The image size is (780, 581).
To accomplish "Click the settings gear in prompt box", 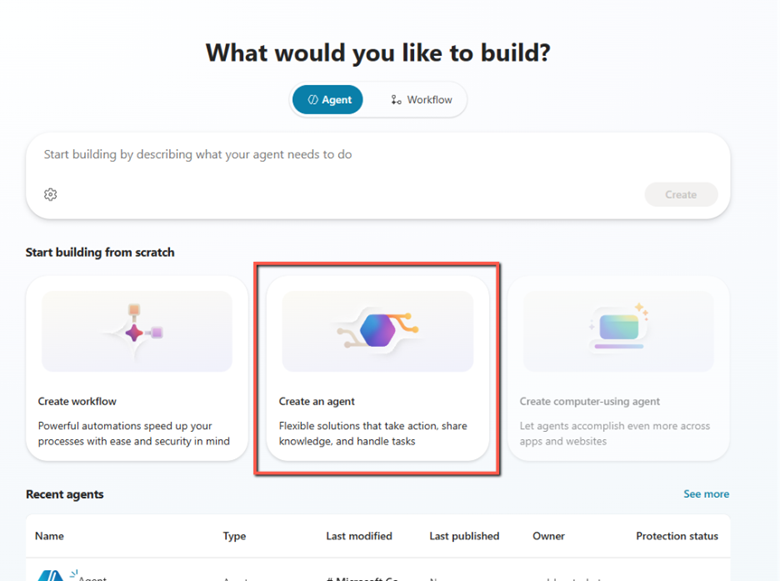I will tap(51, 194).
